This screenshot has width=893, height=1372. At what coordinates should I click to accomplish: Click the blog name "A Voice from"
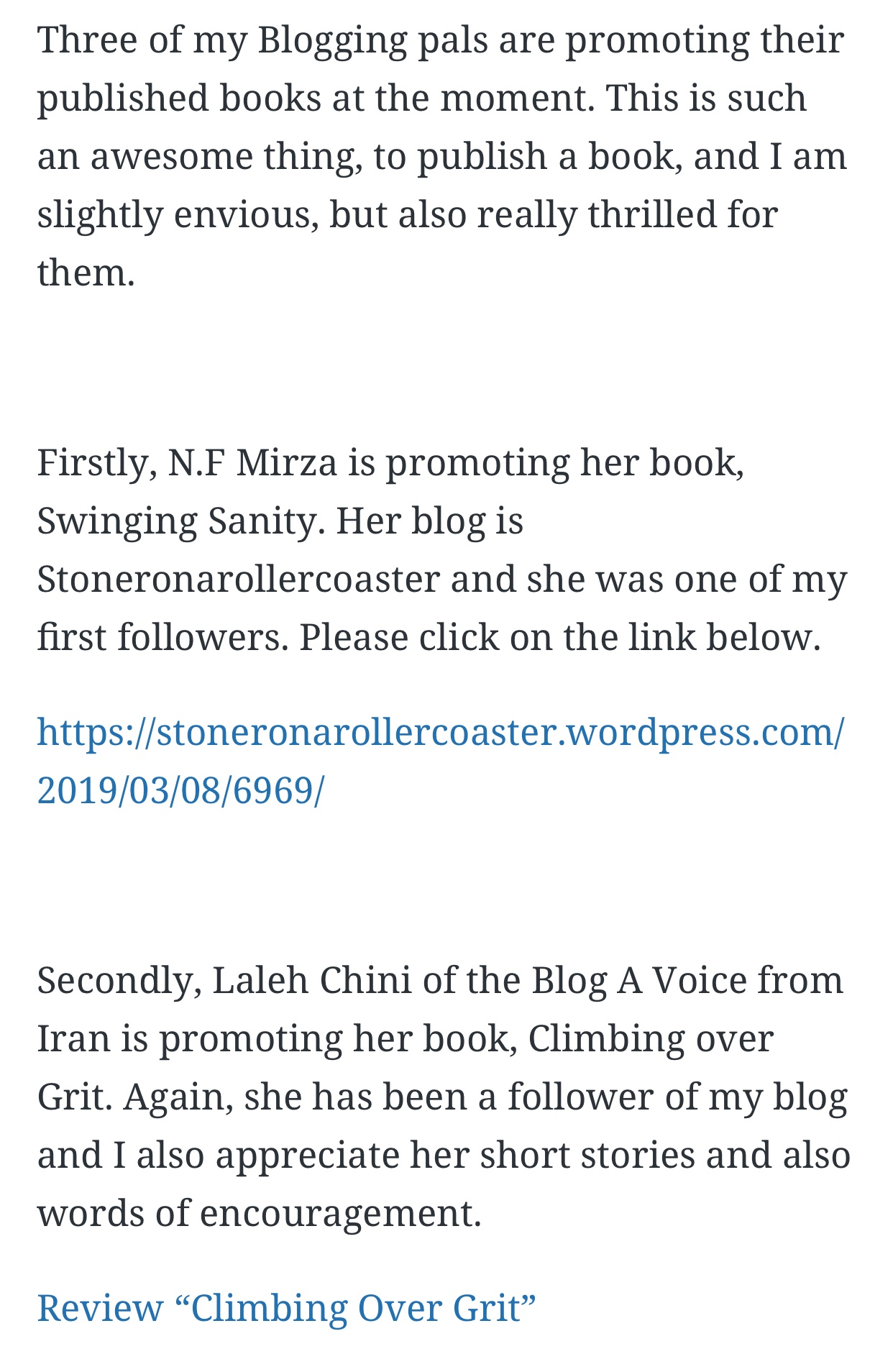(730, 980)
